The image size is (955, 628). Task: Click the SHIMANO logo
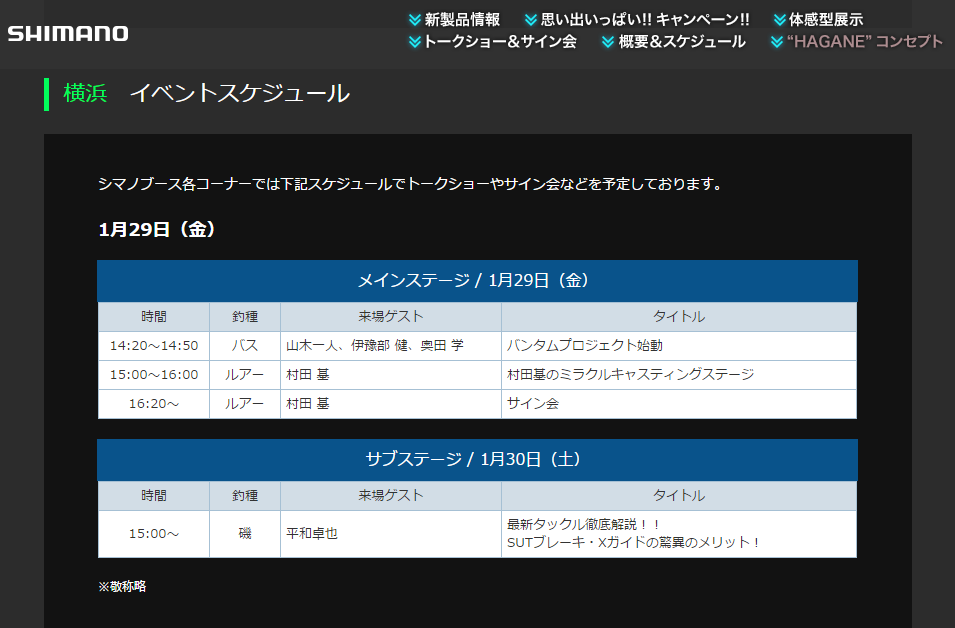click(x=68, y=34)
